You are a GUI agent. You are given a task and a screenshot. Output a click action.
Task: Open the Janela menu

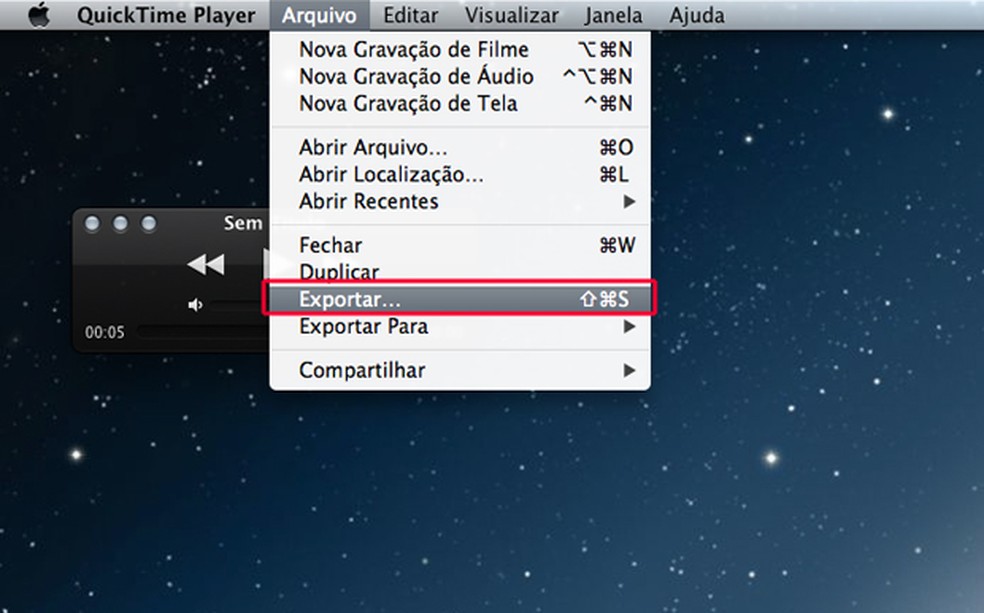(613, 15)
